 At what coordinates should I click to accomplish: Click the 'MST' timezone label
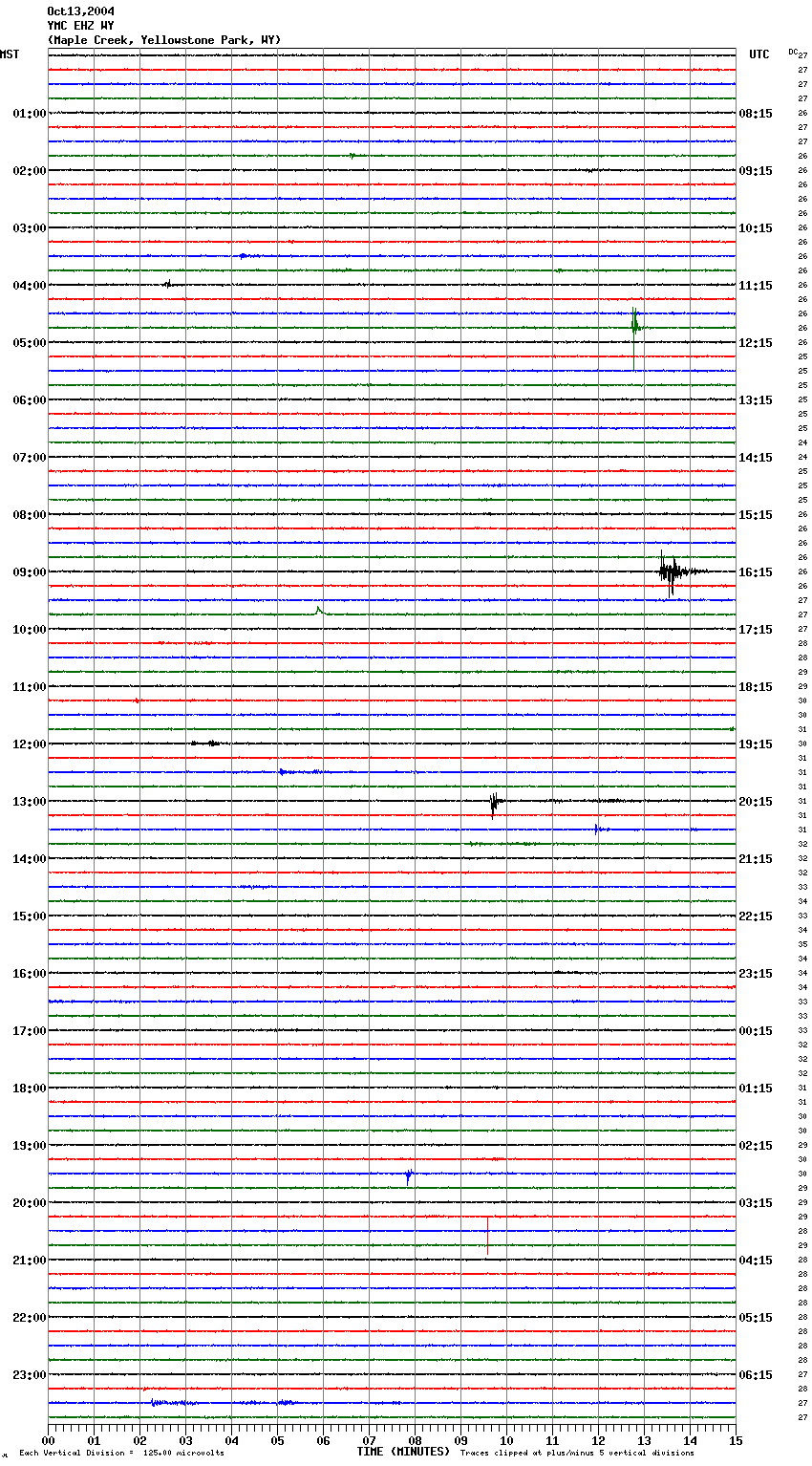[10, 54]
